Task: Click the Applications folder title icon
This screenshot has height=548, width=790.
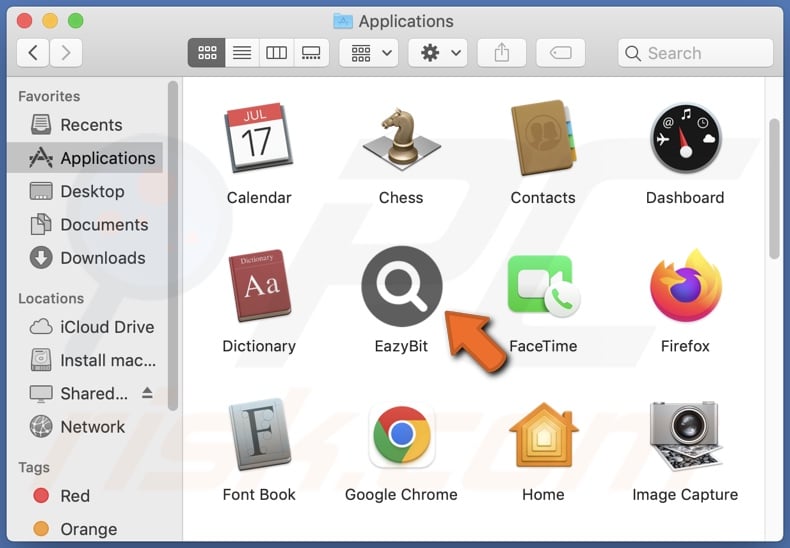Action: pos(343,21)
